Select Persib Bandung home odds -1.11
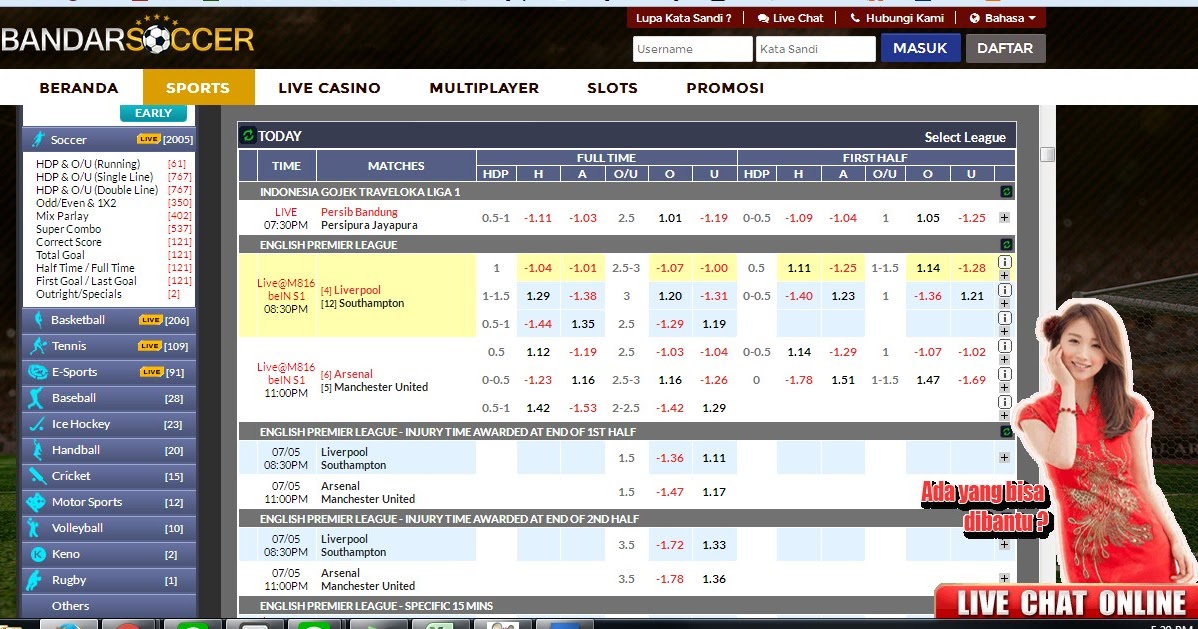Screen dimensions: 1198x629 tap(538, 218)
